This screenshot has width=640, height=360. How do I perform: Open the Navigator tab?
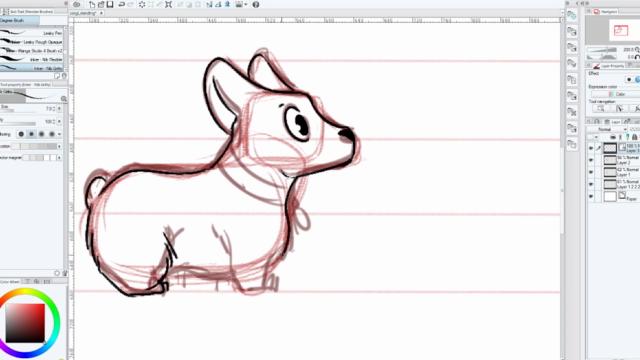(606, 11)
